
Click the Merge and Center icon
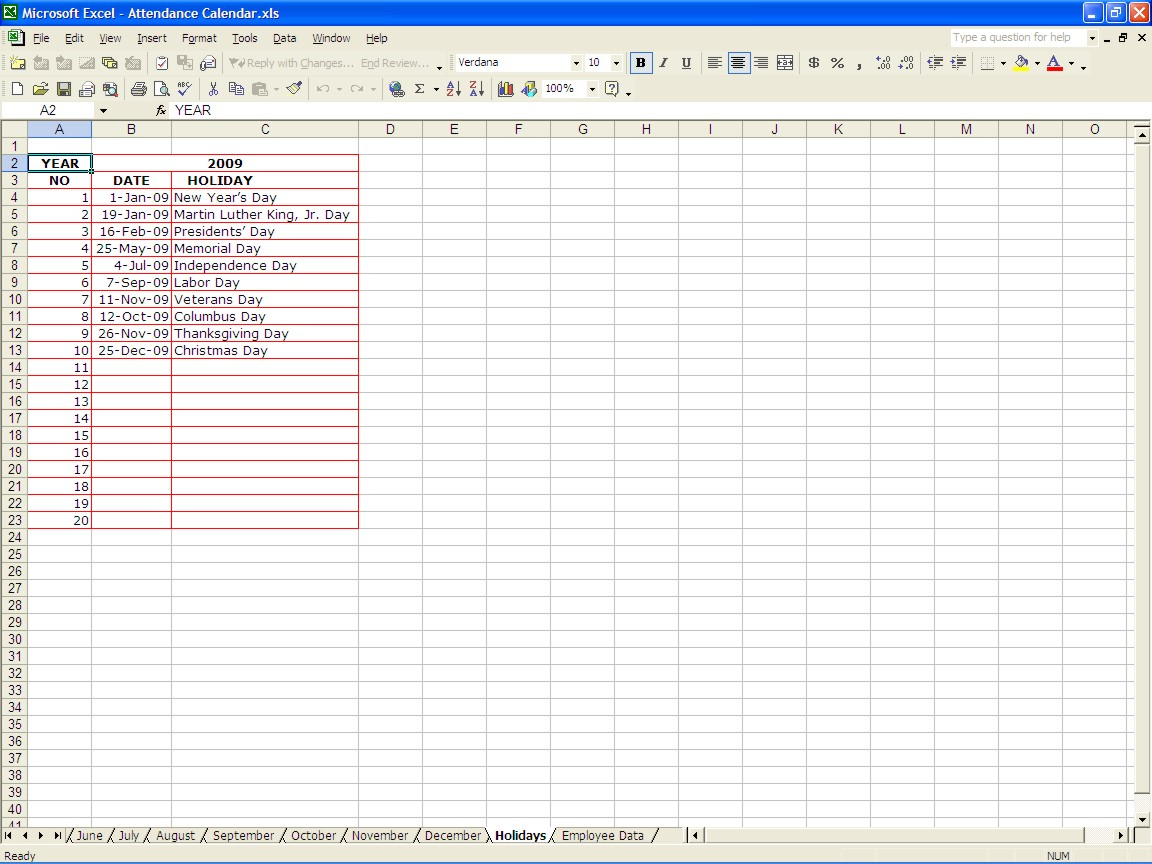(785, 63)
